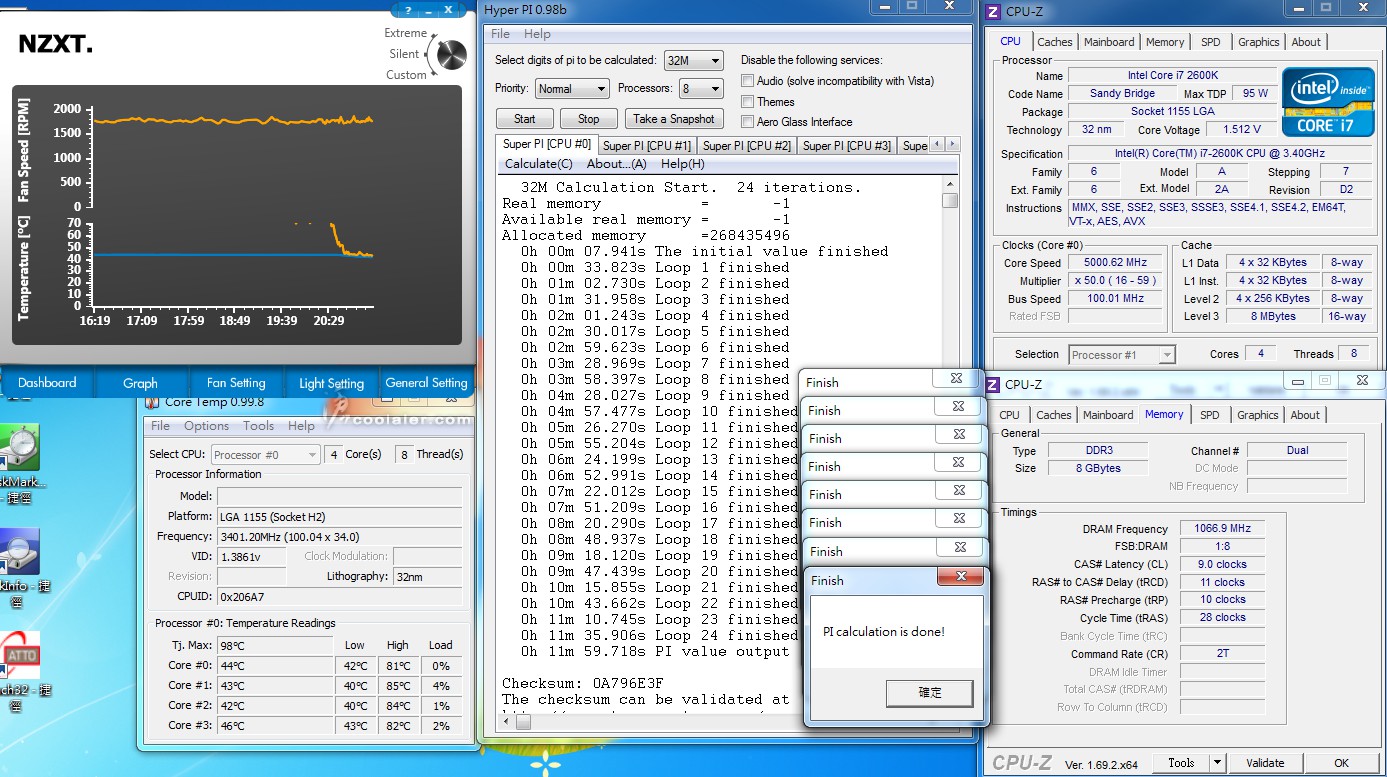Open About tab in top CPU-Z window

(1306, 42)
